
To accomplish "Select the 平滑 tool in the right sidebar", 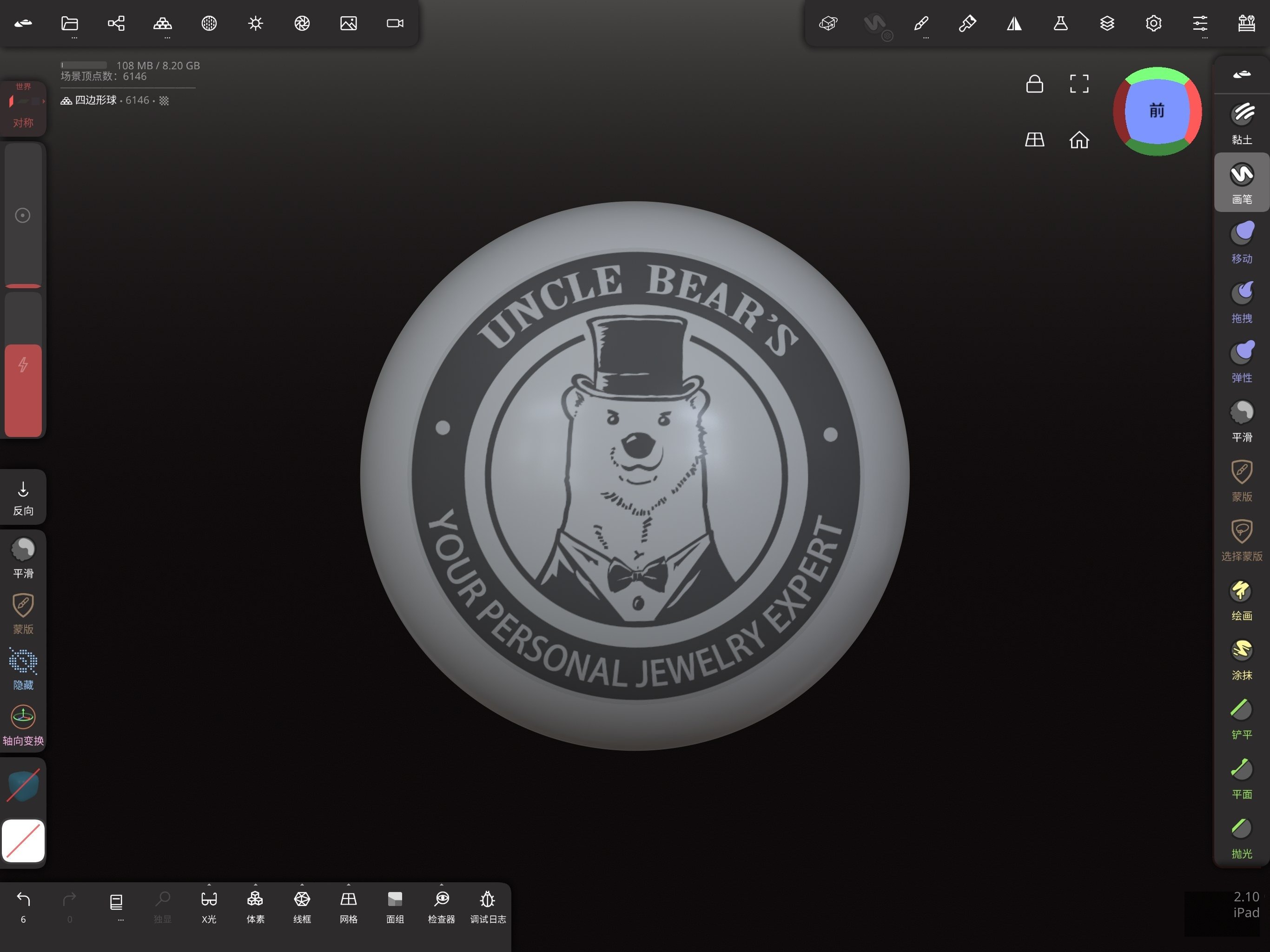I will click(x=1241, y=421).
